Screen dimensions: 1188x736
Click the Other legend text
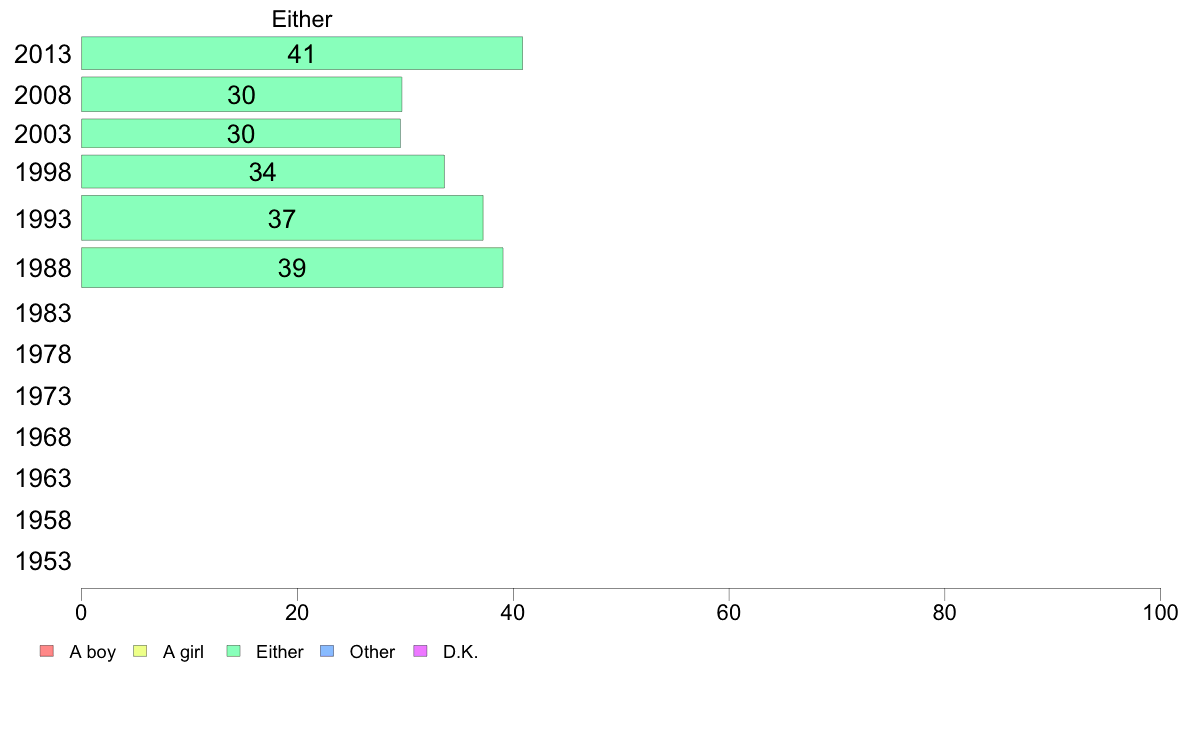[x=372, y=652]
